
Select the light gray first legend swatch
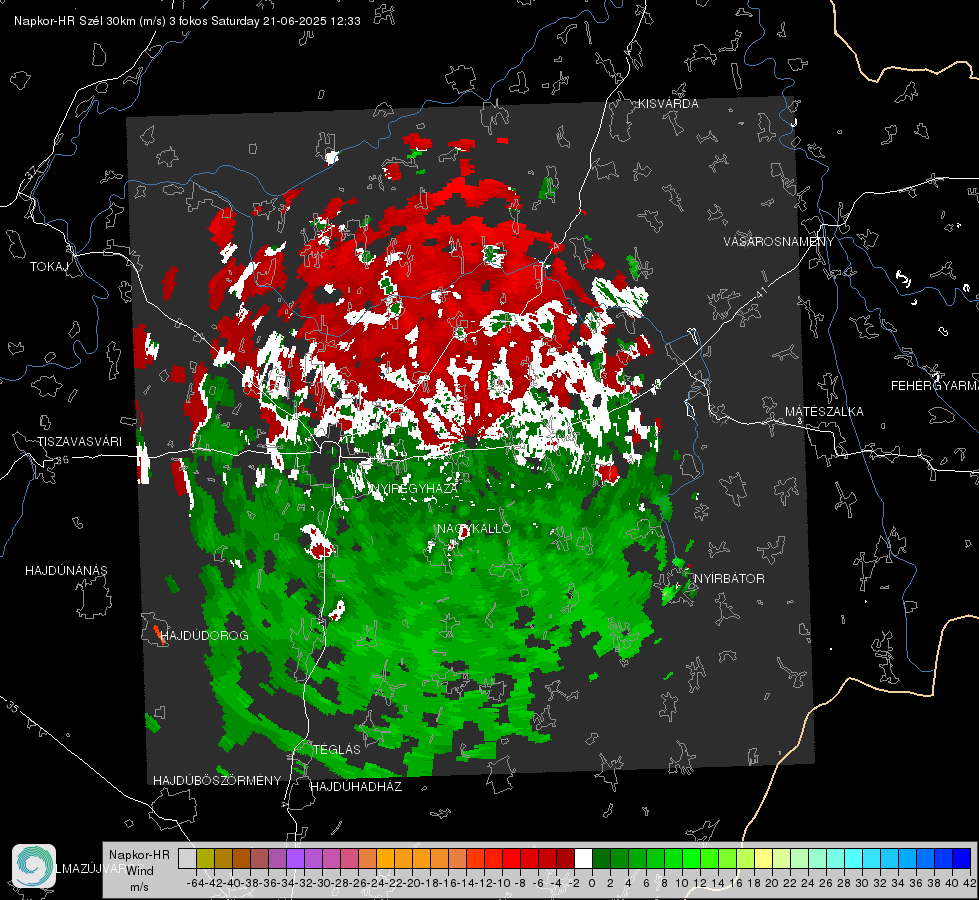point(187,858)
